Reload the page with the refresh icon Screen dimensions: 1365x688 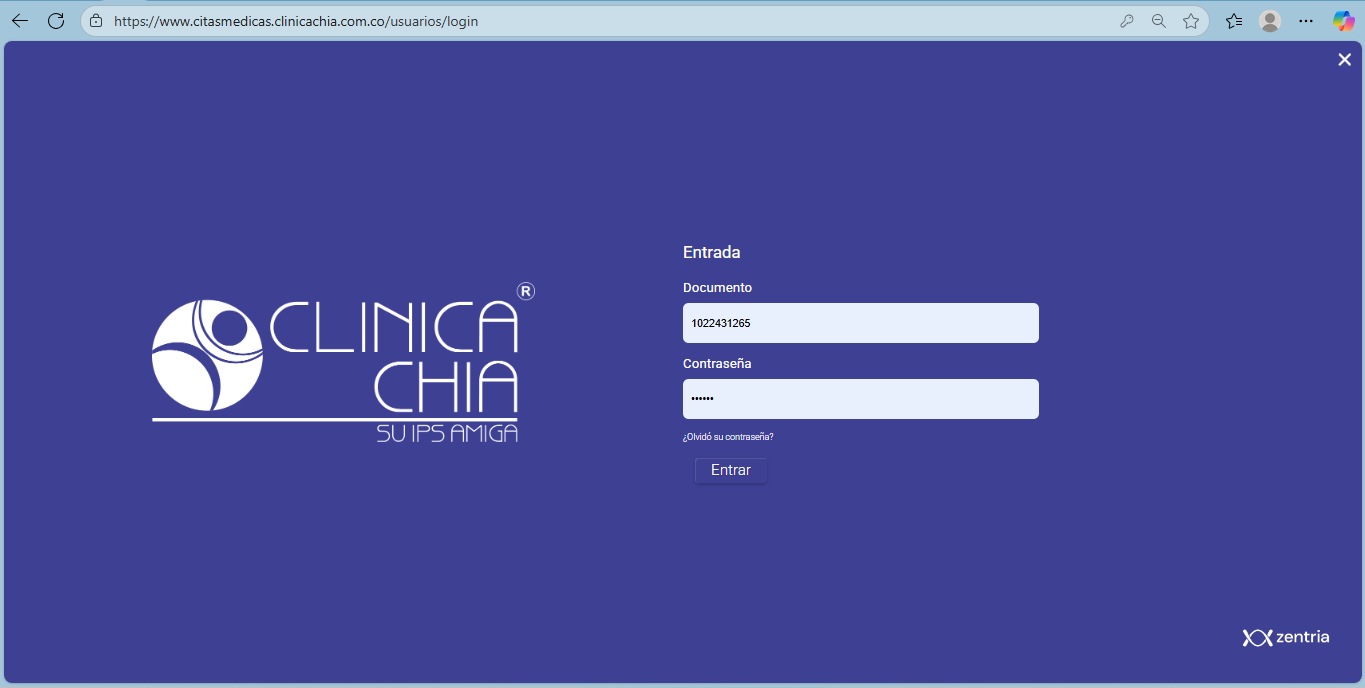(56, 21)
